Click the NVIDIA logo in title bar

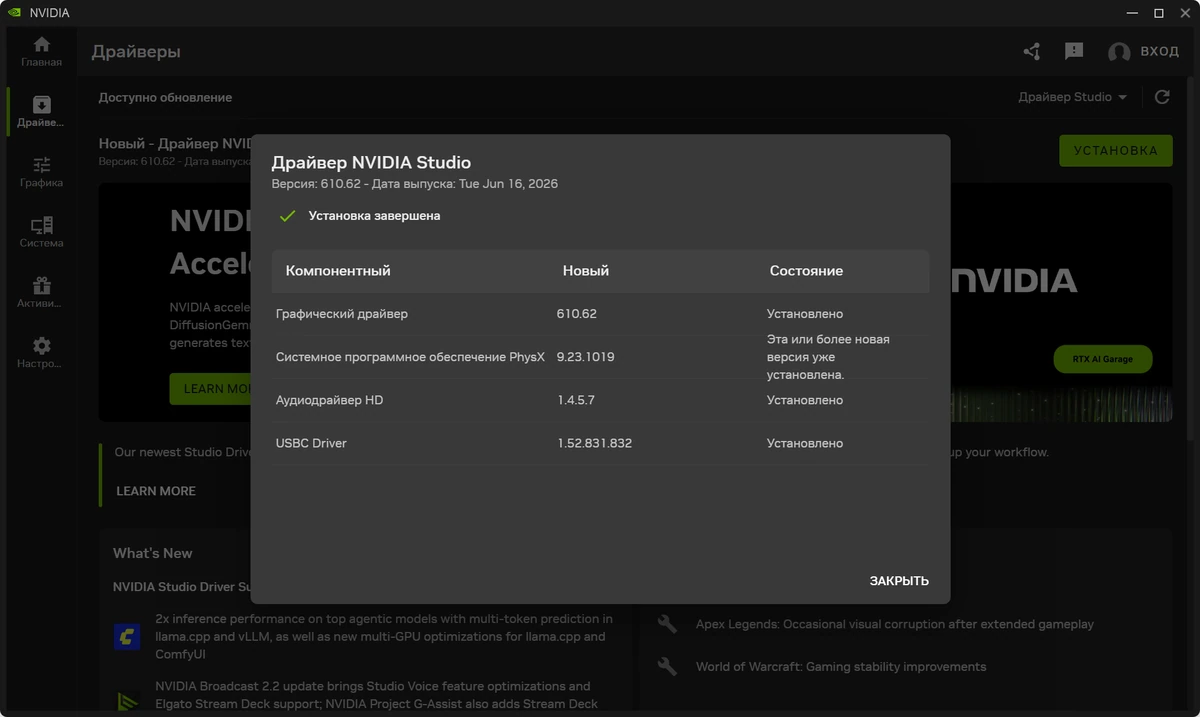click(x=13, y=13)
